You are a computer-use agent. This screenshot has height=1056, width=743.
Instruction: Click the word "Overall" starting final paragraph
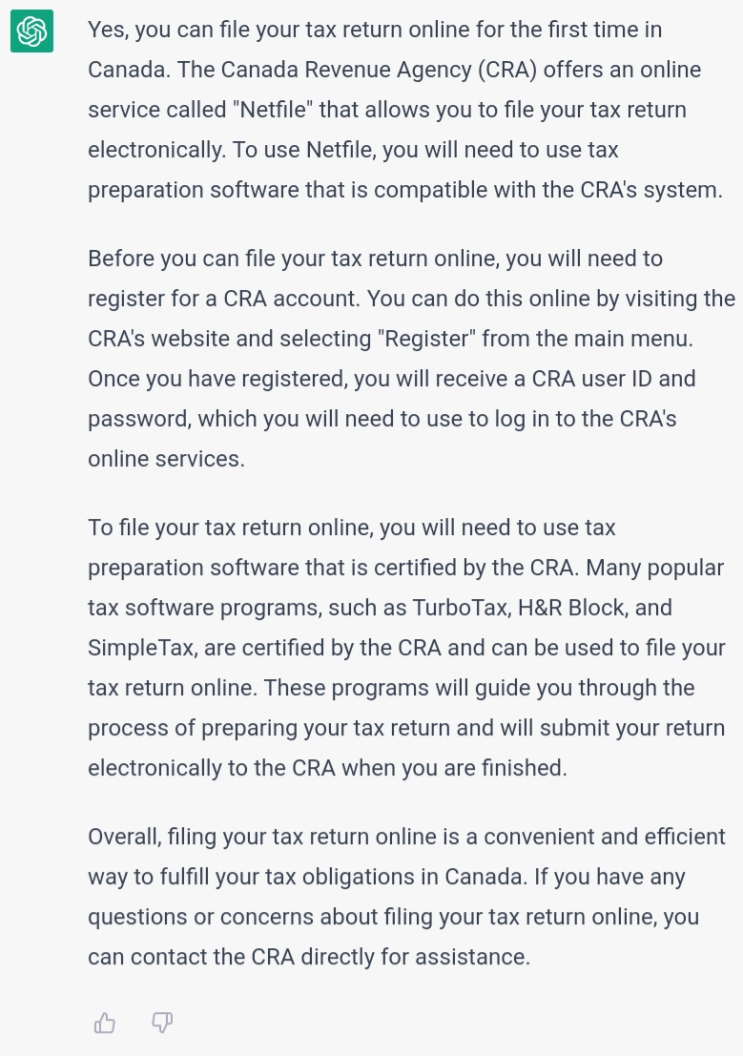pos(122,836)
